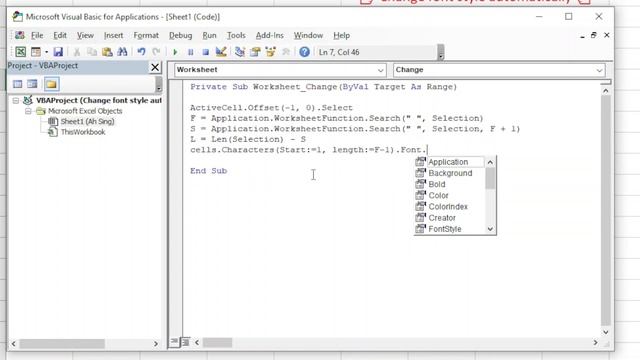Click autocomplete list scroll down arrow
The width and height of the screenshot is (640, 360).
[x=490, y=229]
